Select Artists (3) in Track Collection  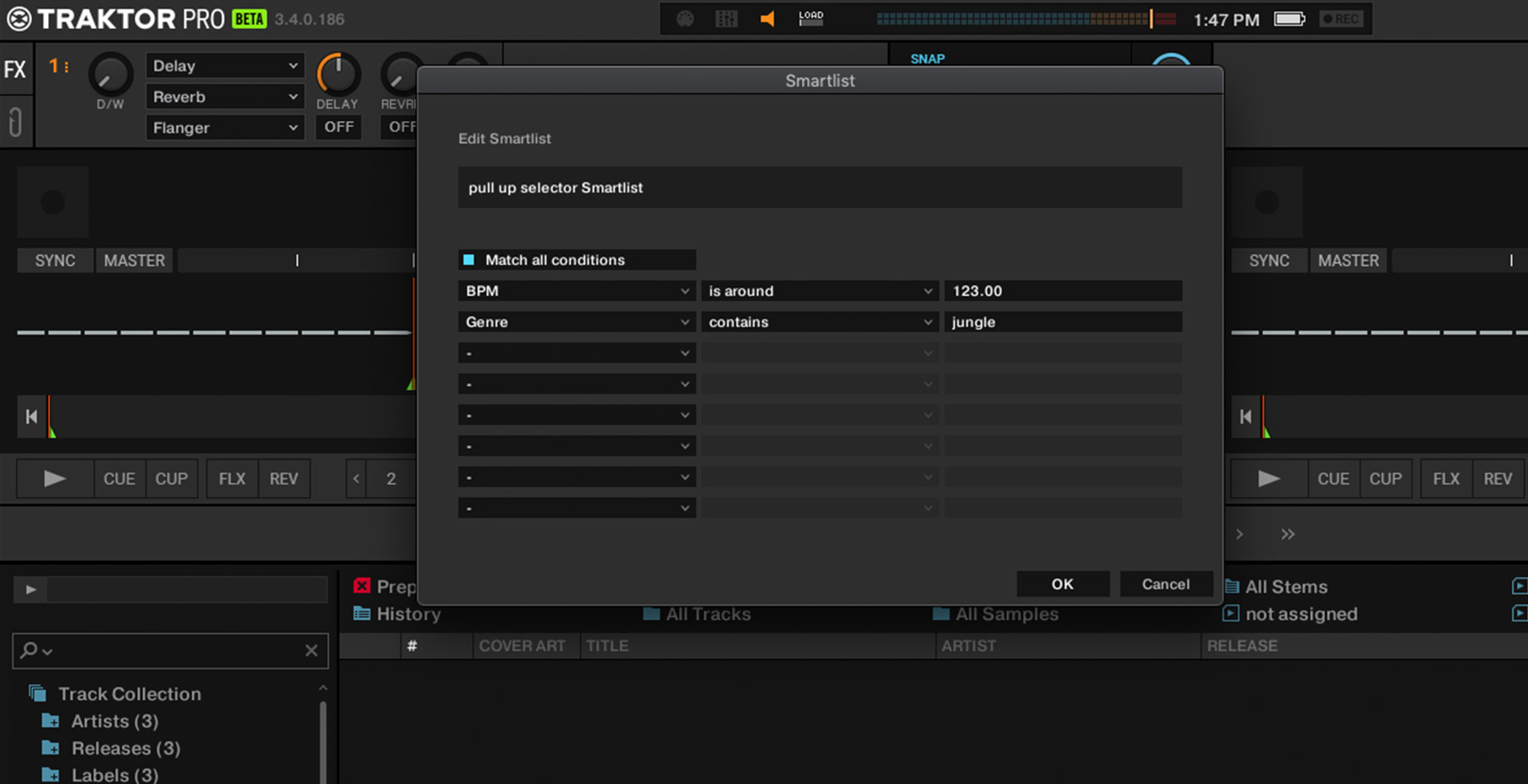point(114,721)
